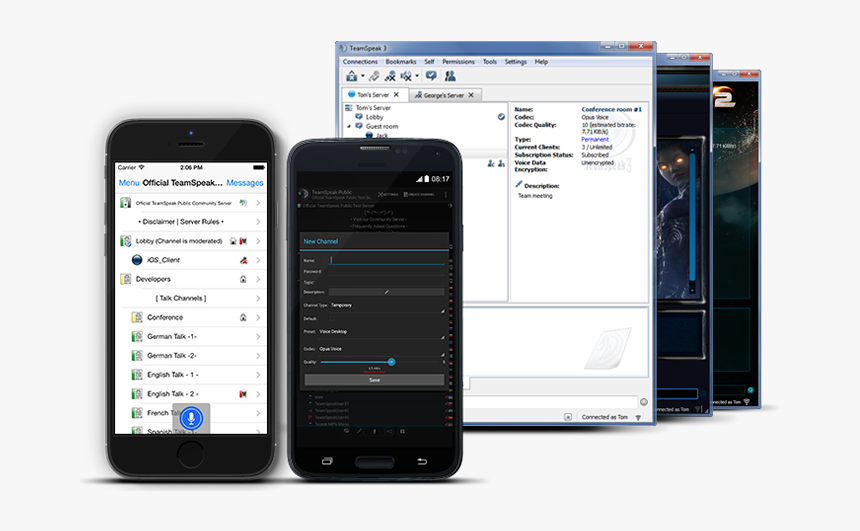This screenshot has height=531, width=860.
Task: Toggle the Default checkbox in New Channel dialog
Action: click(x=332, y=318)
